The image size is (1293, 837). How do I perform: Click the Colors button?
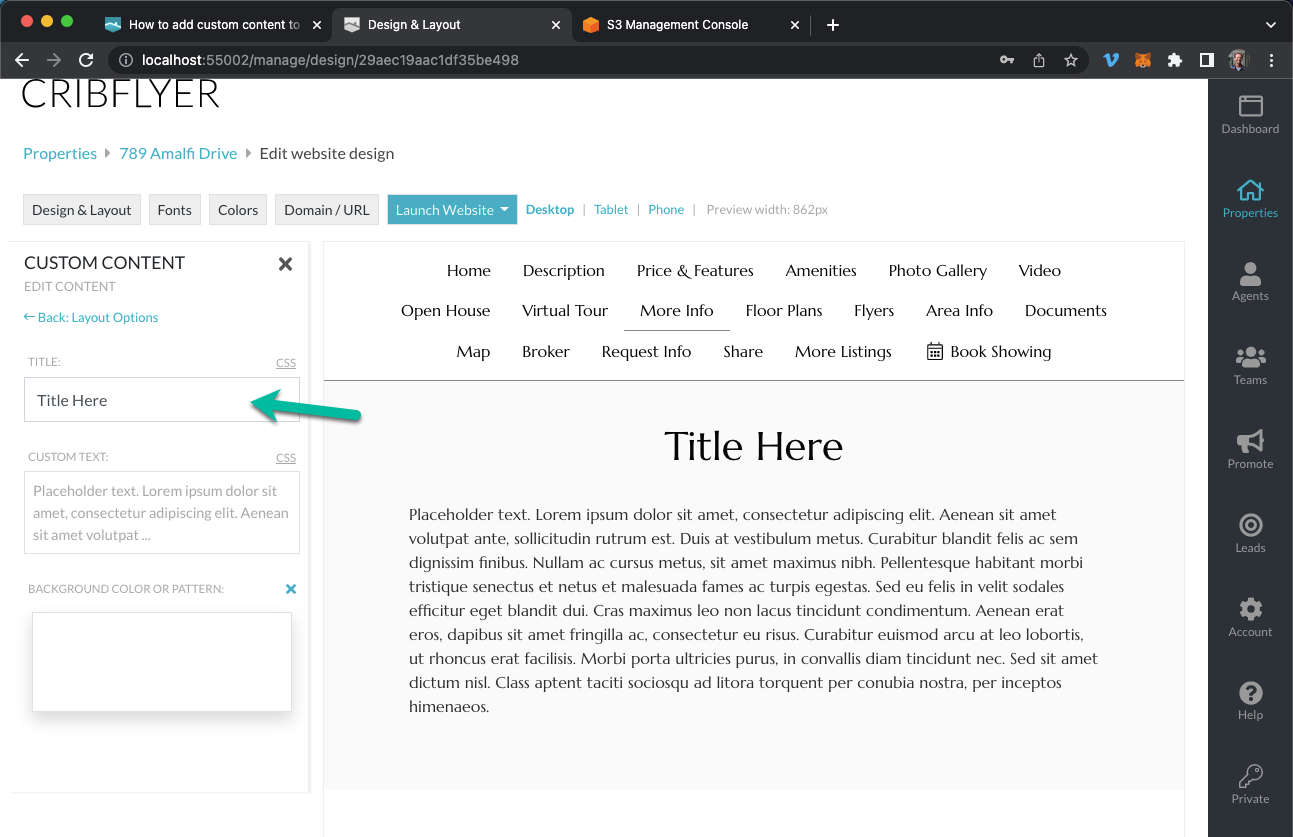click(238, 210)
